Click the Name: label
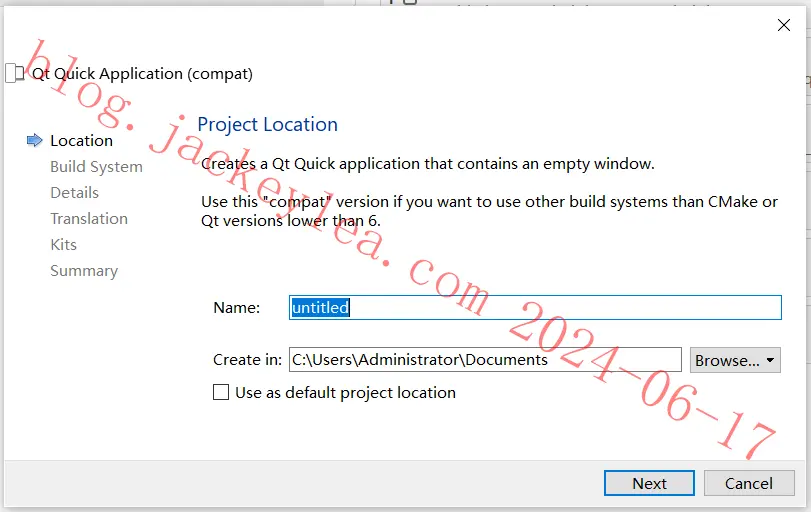Screen dimensions: 811x512 [x=237, y=308]
